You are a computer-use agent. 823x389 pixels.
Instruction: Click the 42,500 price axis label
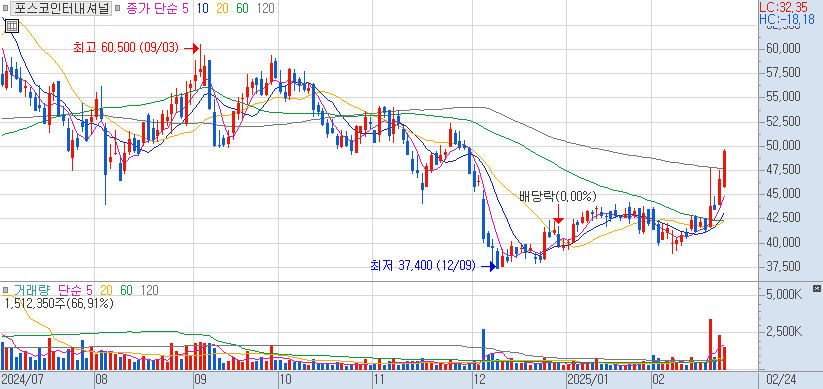783,218
